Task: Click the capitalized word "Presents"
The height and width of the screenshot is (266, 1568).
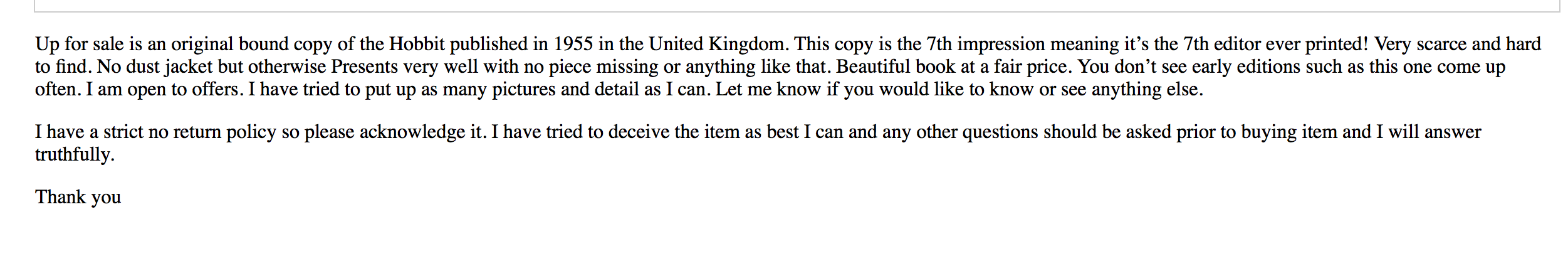Action: click(x=365, y=66)
